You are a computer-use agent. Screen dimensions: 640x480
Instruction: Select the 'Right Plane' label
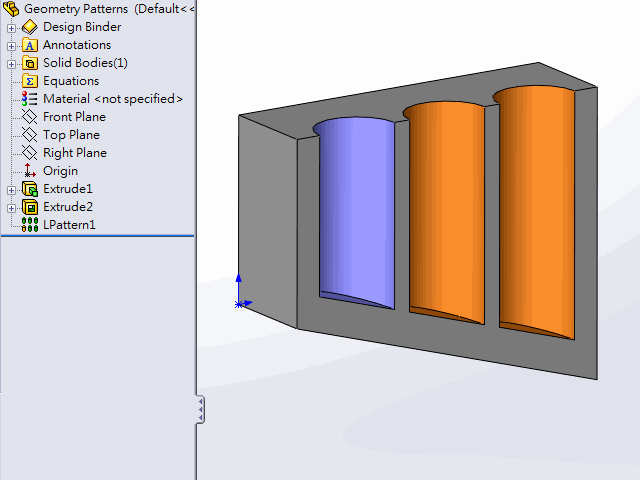75,153
